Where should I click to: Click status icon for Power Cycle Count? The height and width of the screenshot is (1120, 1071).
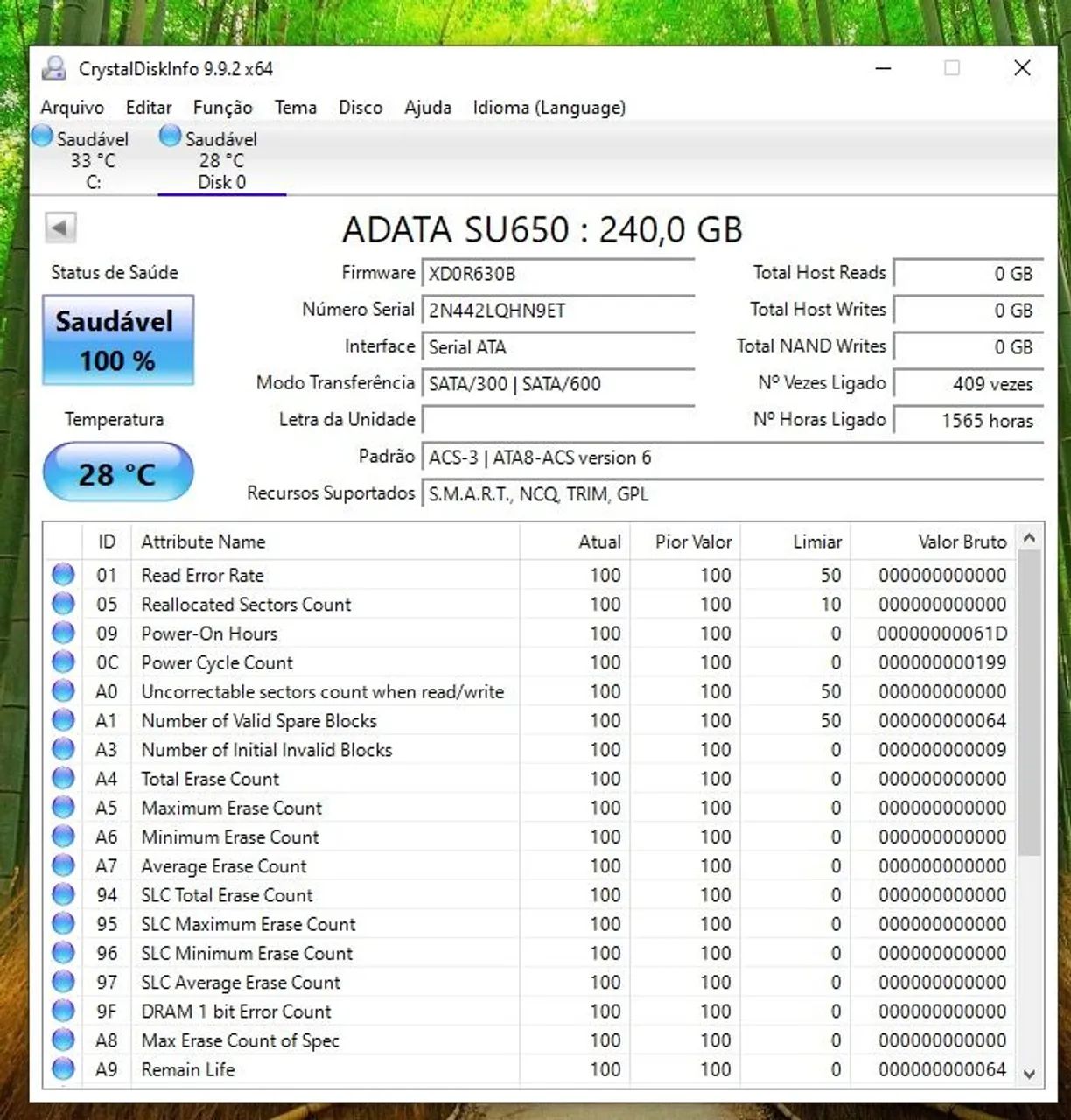63,661
